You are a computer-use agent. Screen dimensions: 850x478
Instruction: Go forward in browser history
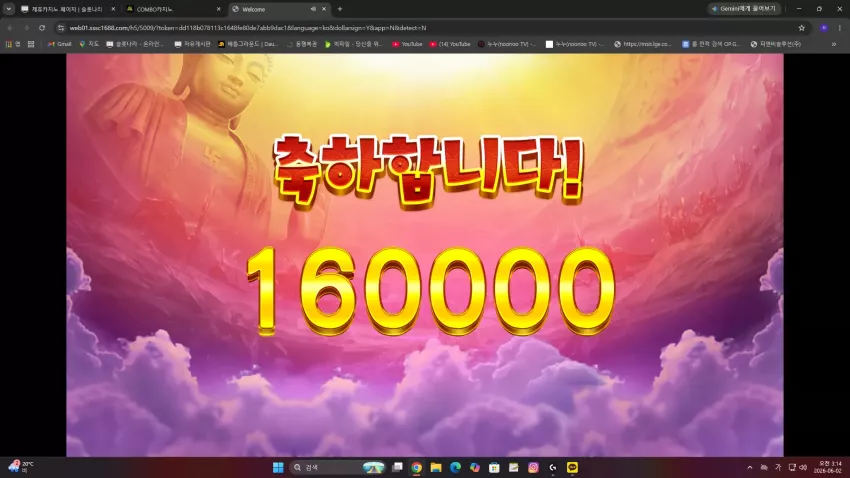(25, 28)
